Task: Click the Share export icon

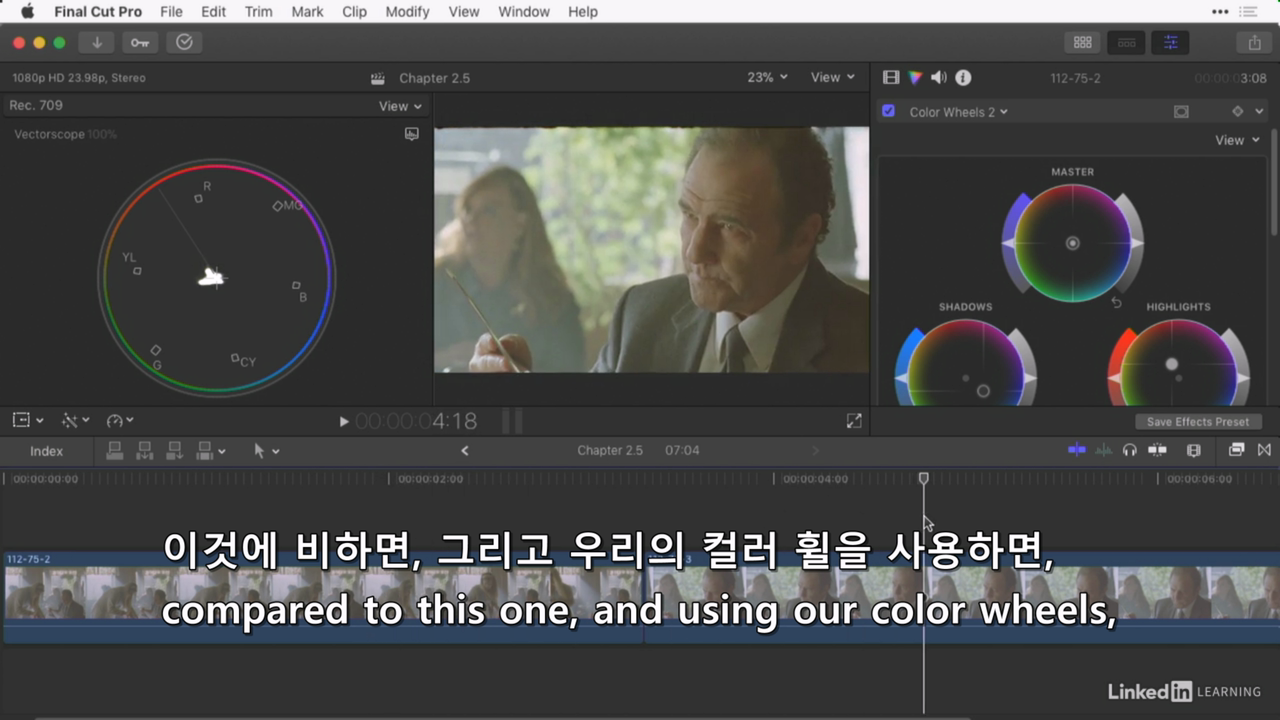Action: tap(1254, 42)
